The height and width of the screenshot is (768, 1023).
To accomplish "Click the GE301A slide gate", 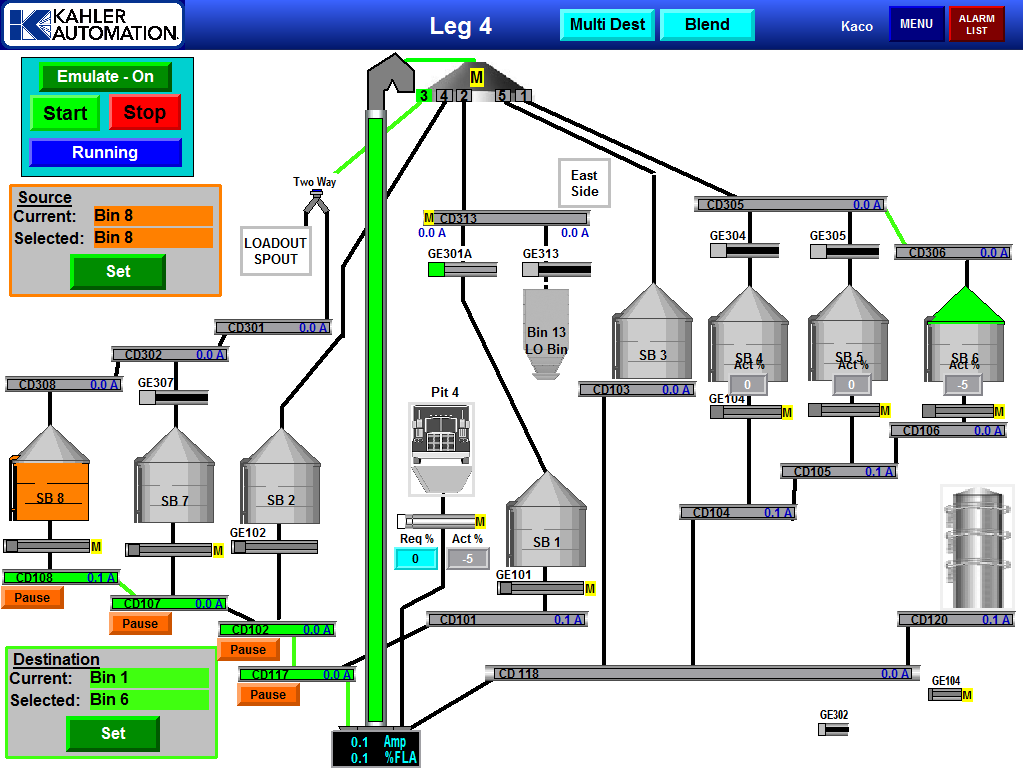I will (x=463, y=269).
